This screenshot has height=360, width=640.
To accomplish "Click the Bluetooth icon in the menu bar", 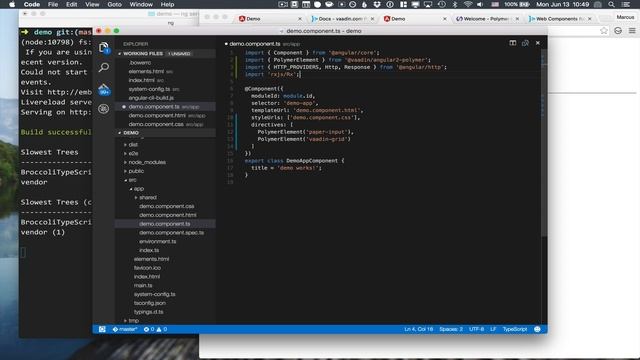I will point(455,4).
